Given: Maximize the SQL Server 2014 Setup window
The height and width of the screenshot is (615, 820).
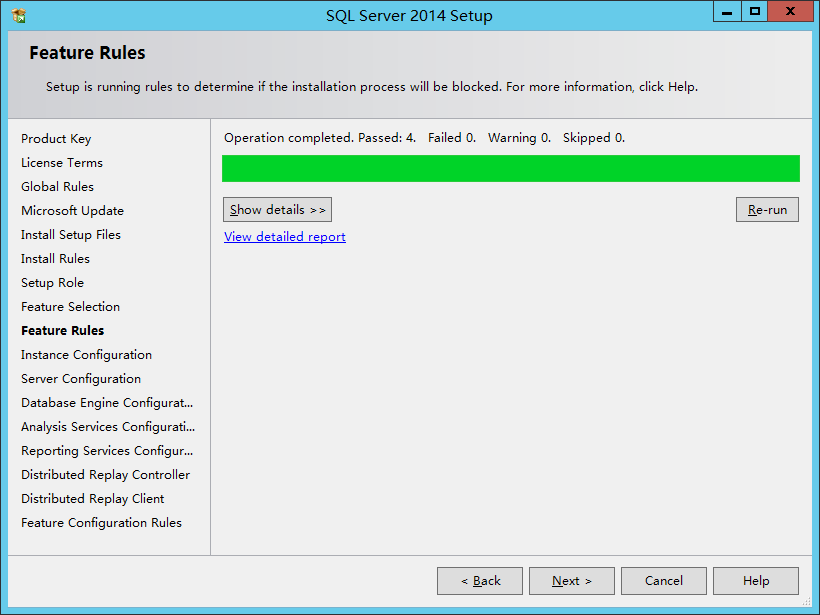Looking at the screenshot, I should pyautogui.click(x=755, y=12).
